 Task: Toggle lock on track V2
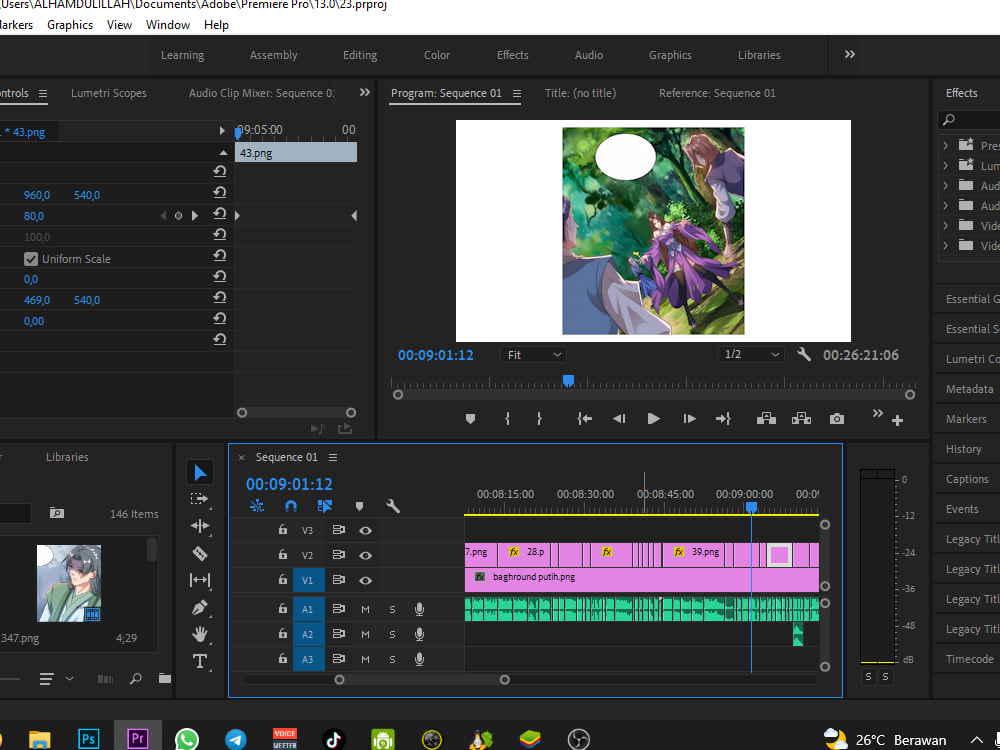(x=283, y=555)
